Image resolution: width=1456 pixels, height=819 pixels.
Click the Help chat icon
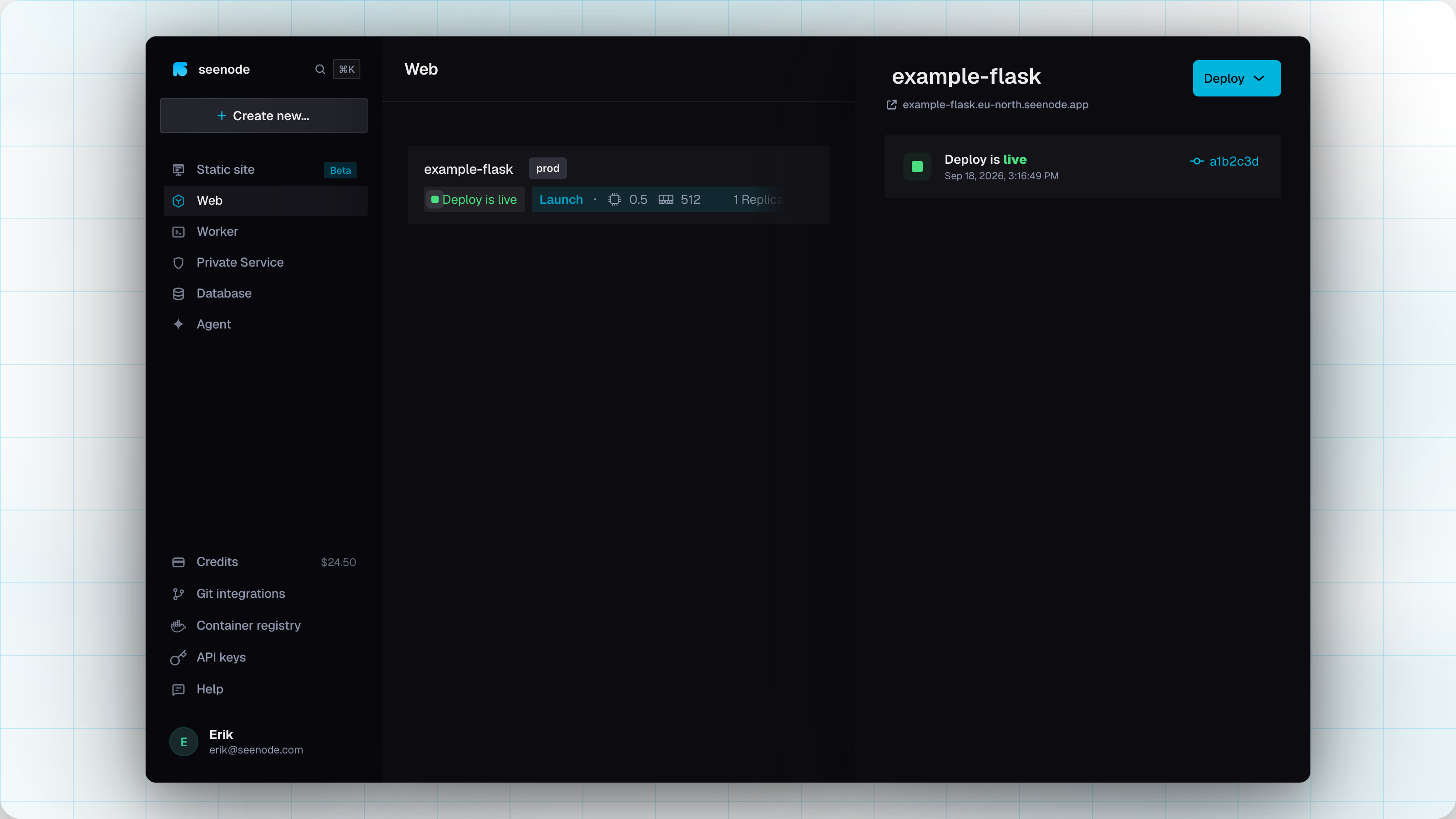tap(178, 690)
